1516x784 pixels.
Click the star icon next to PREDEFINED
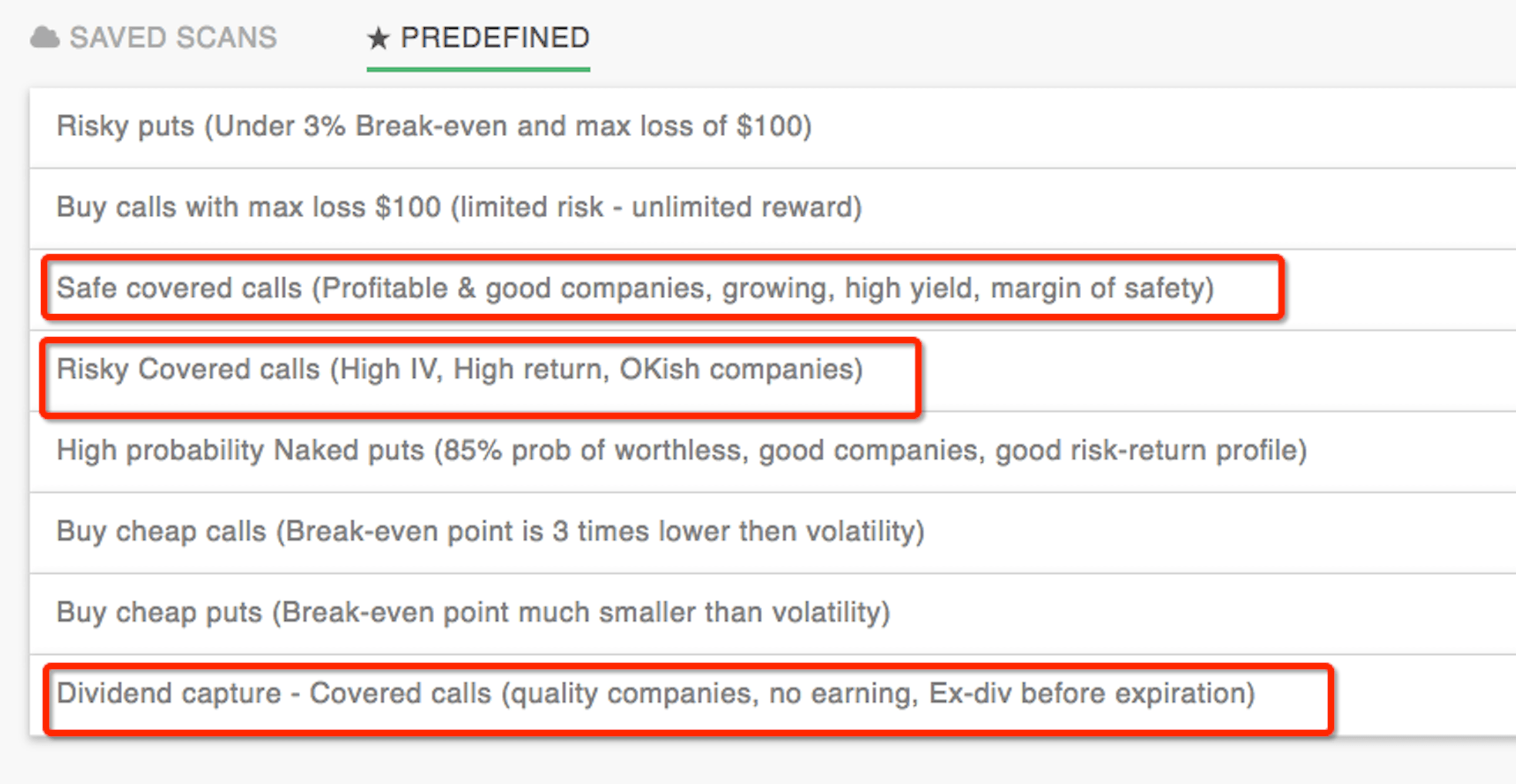(x=378, y=37)
